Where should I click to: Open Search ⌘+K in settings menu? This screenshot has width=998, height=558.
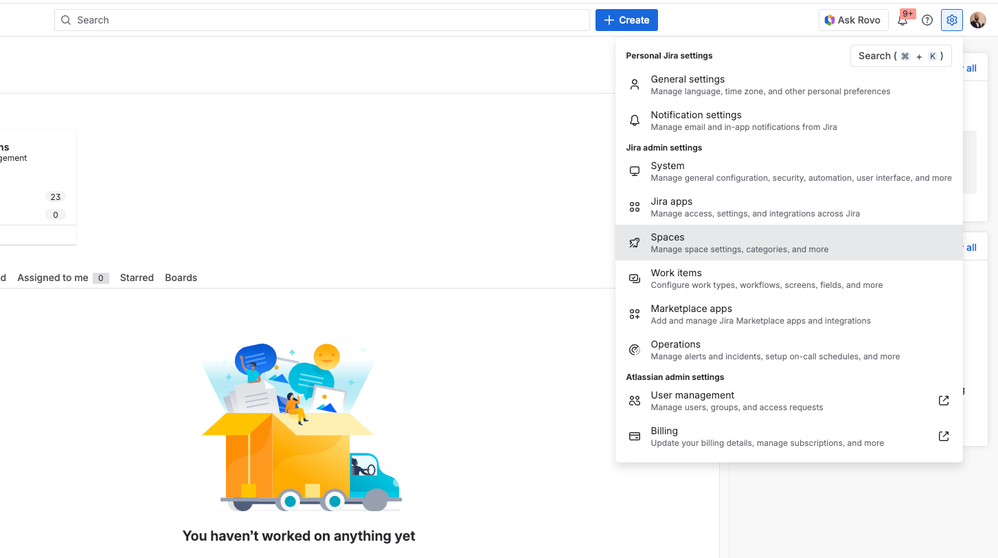(901, 56)
